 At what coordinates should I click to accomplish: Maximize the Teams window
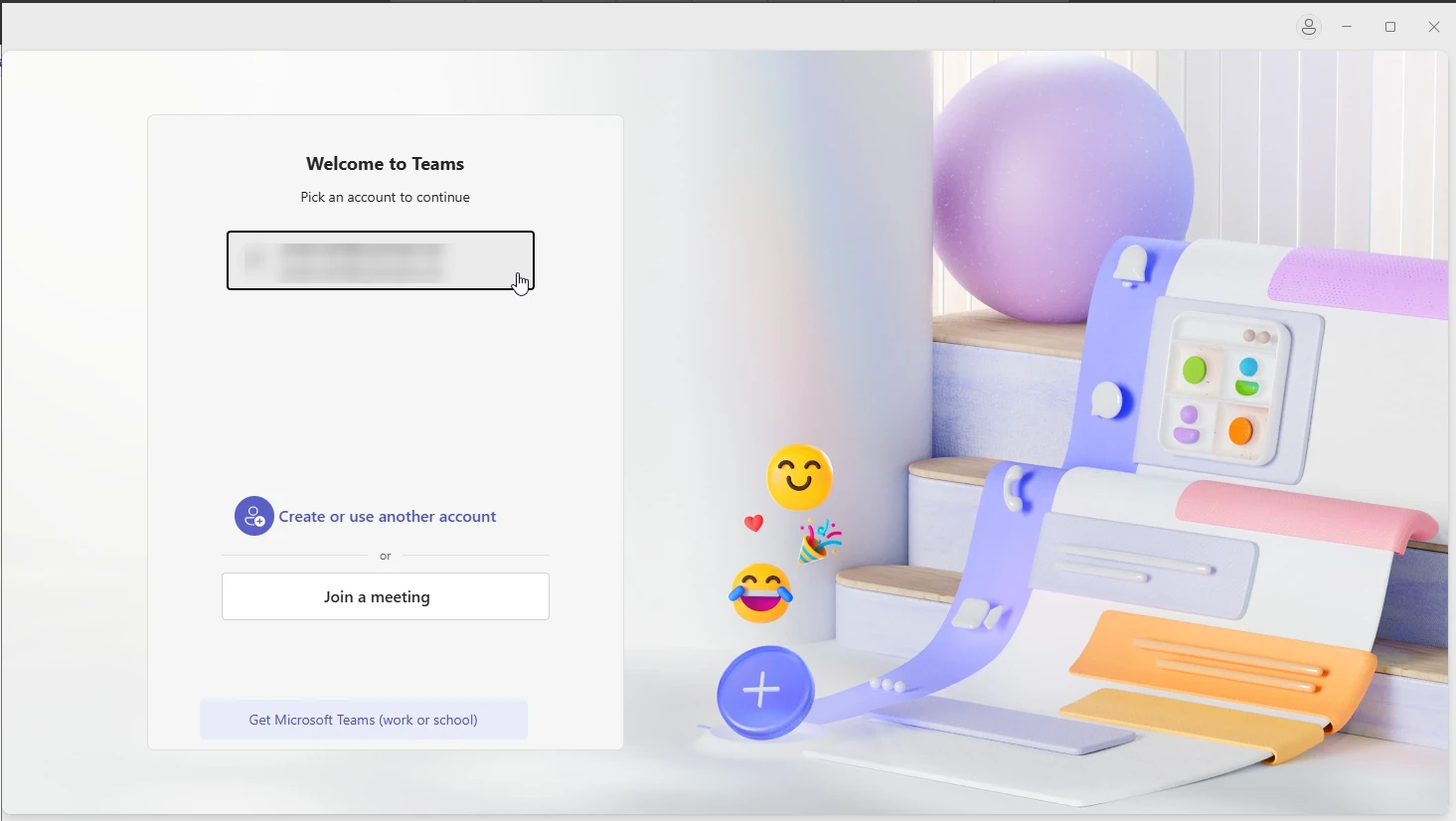pyautogui.click(x=1390, y=28)
